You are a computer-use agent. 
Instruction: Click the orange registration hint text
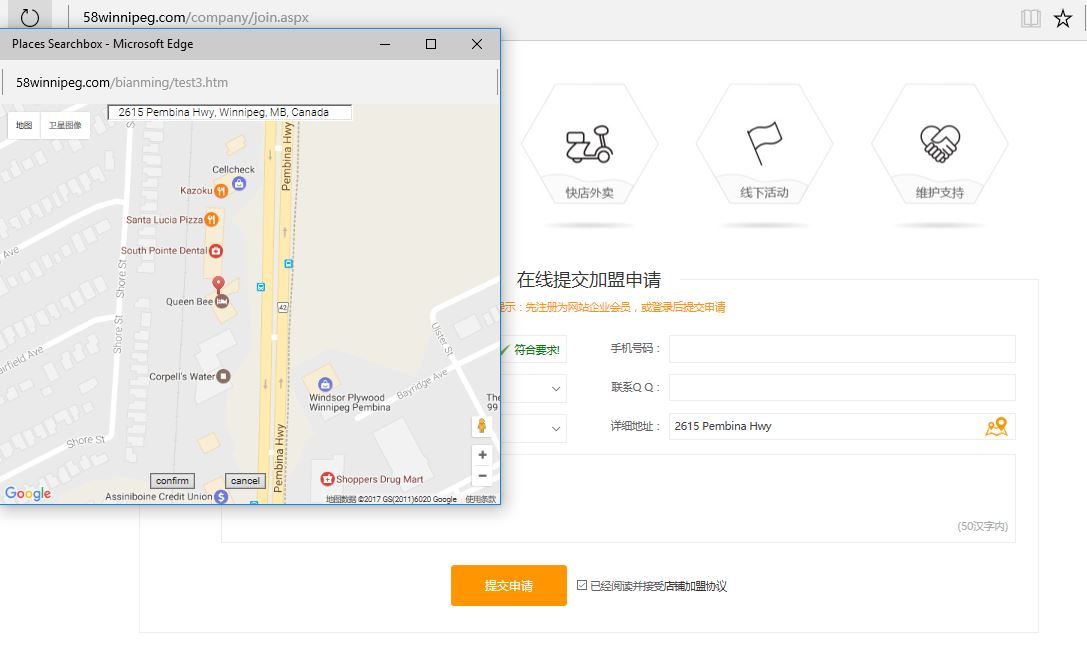(x=613, y=307)
